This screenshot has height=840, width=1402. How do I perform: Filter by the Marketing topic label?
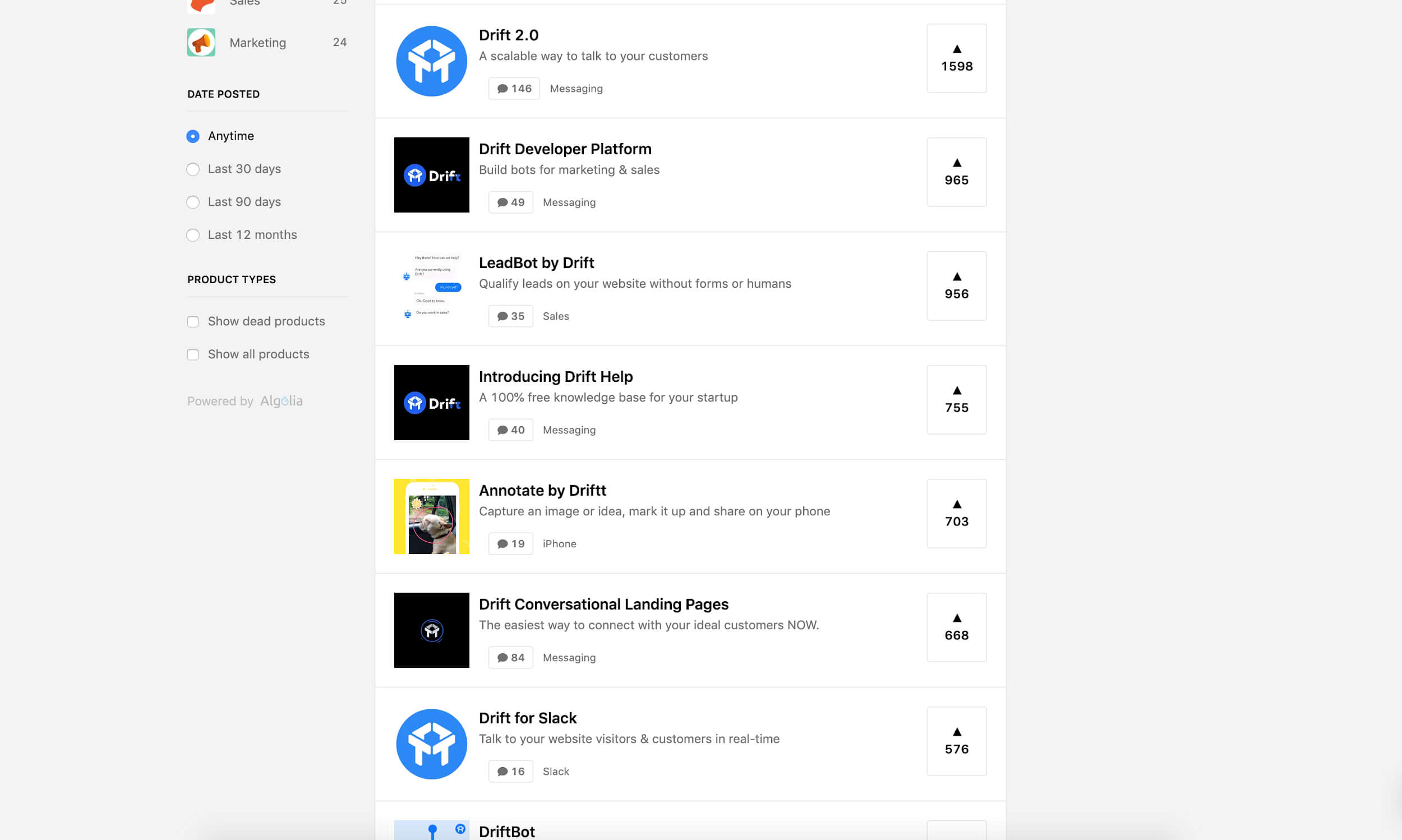pyautogui.click(x=257, y=43)
